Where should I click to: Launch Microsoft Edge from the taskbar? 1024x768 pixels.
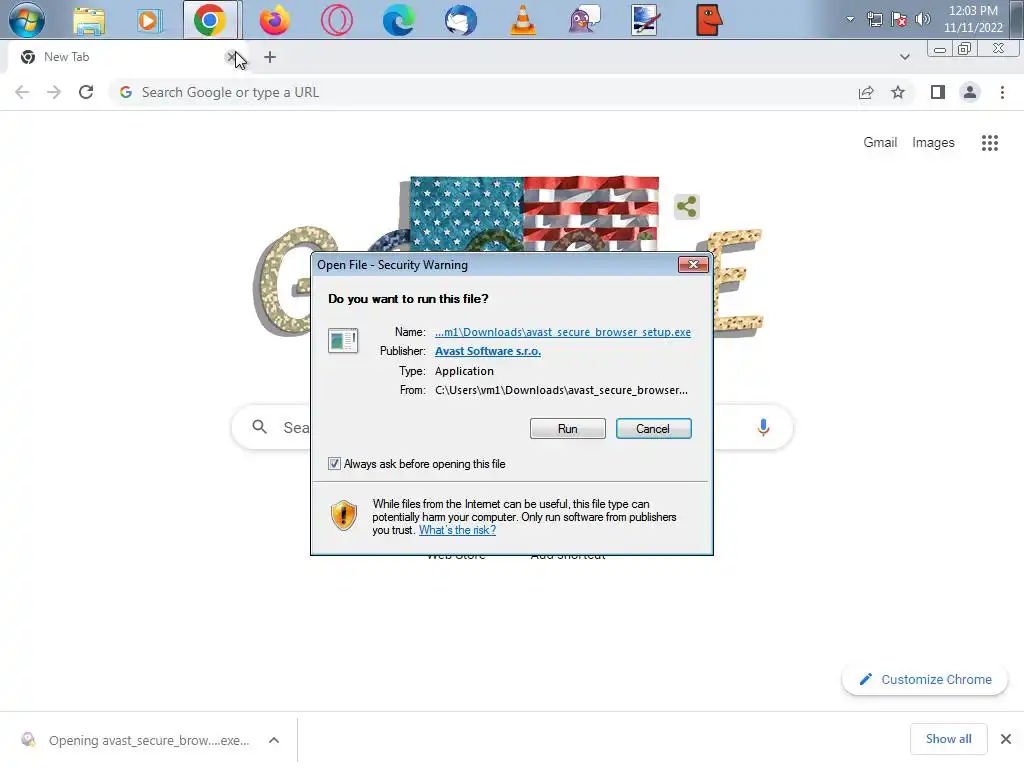398,20
